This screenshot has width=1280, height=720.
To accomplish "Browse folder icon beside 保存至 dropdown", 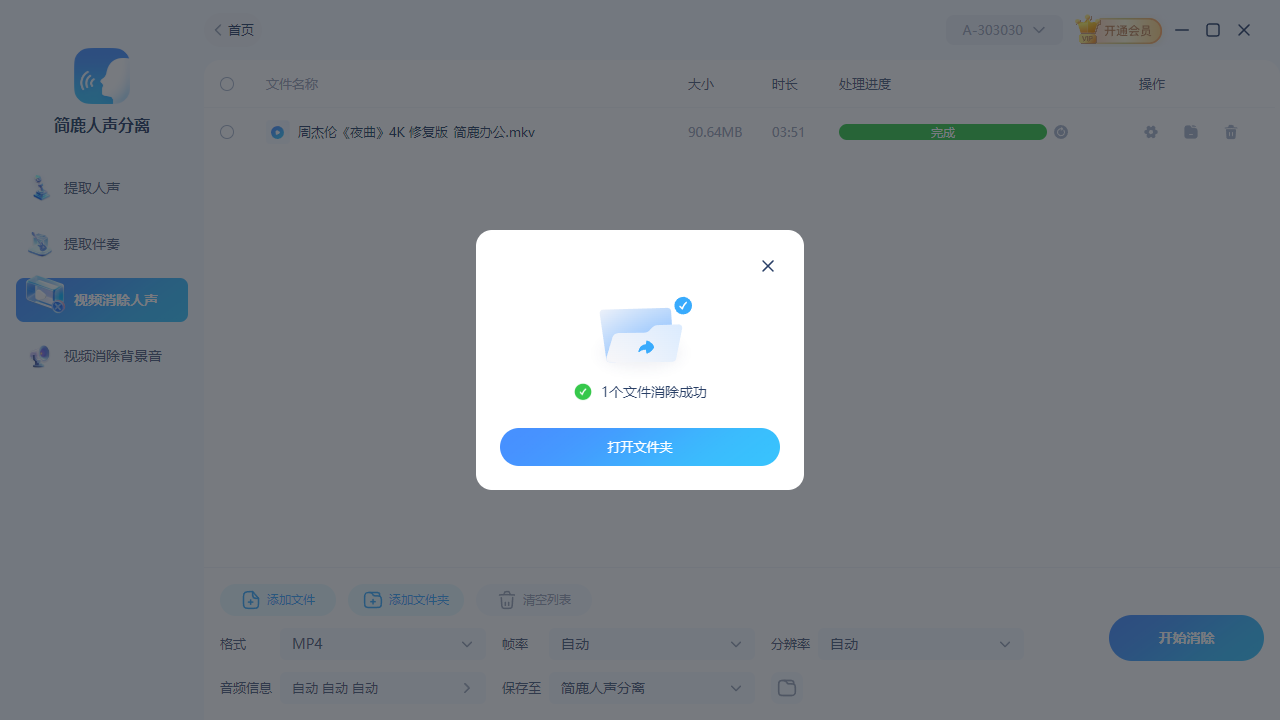I will tap(786, 687).
